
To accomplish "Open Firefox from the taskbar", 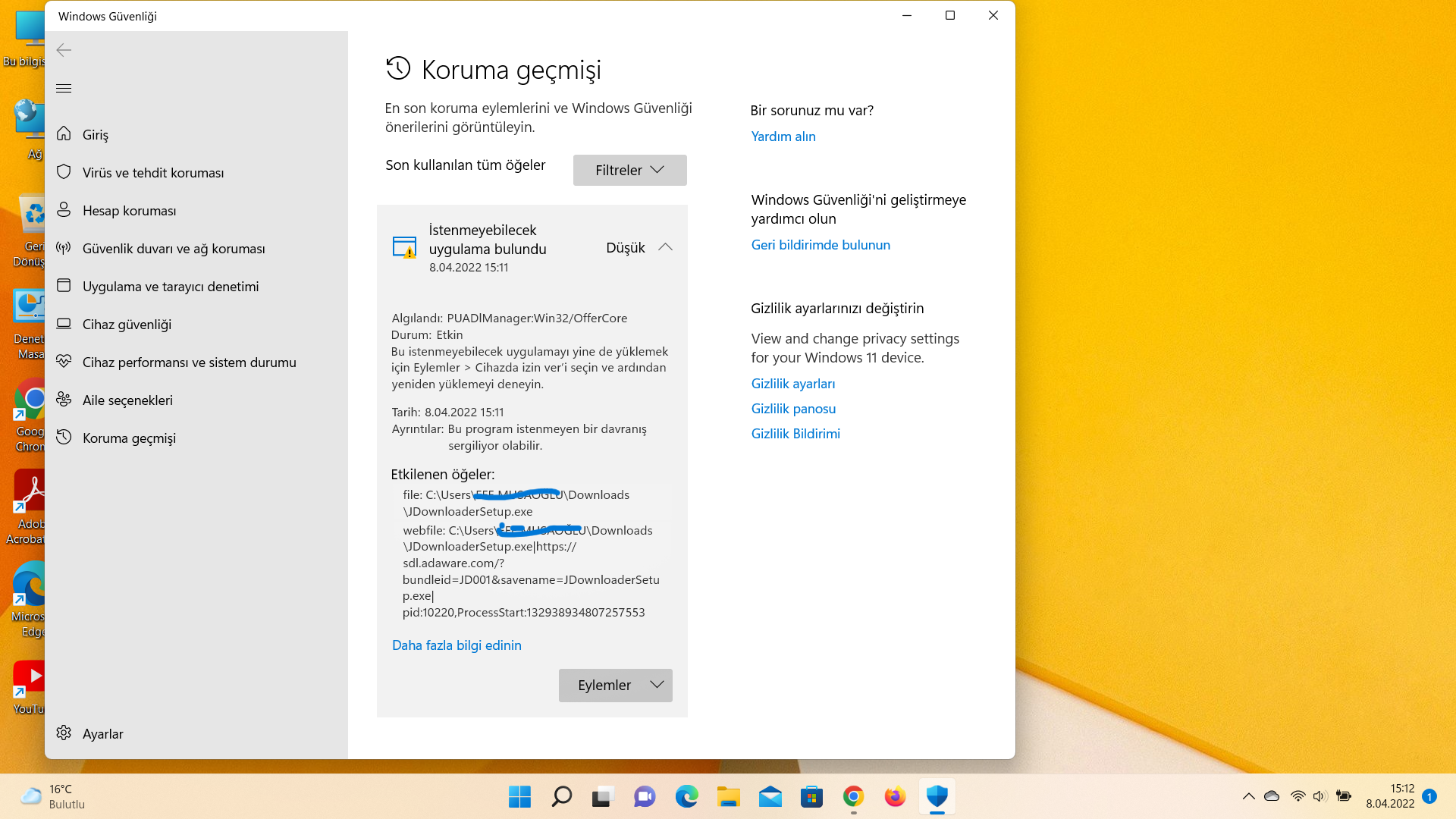I will click(895, 797).
